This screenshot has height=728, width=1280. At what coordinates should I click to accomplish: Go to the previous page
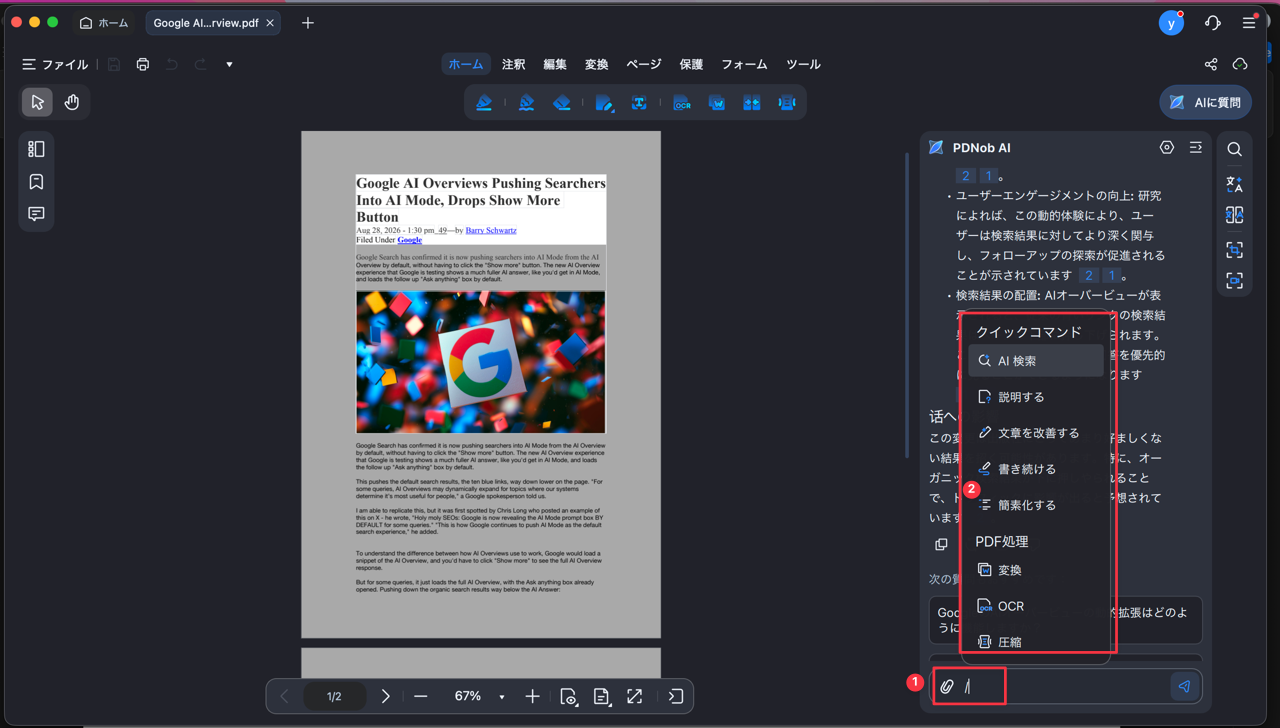tap(284, 696)
